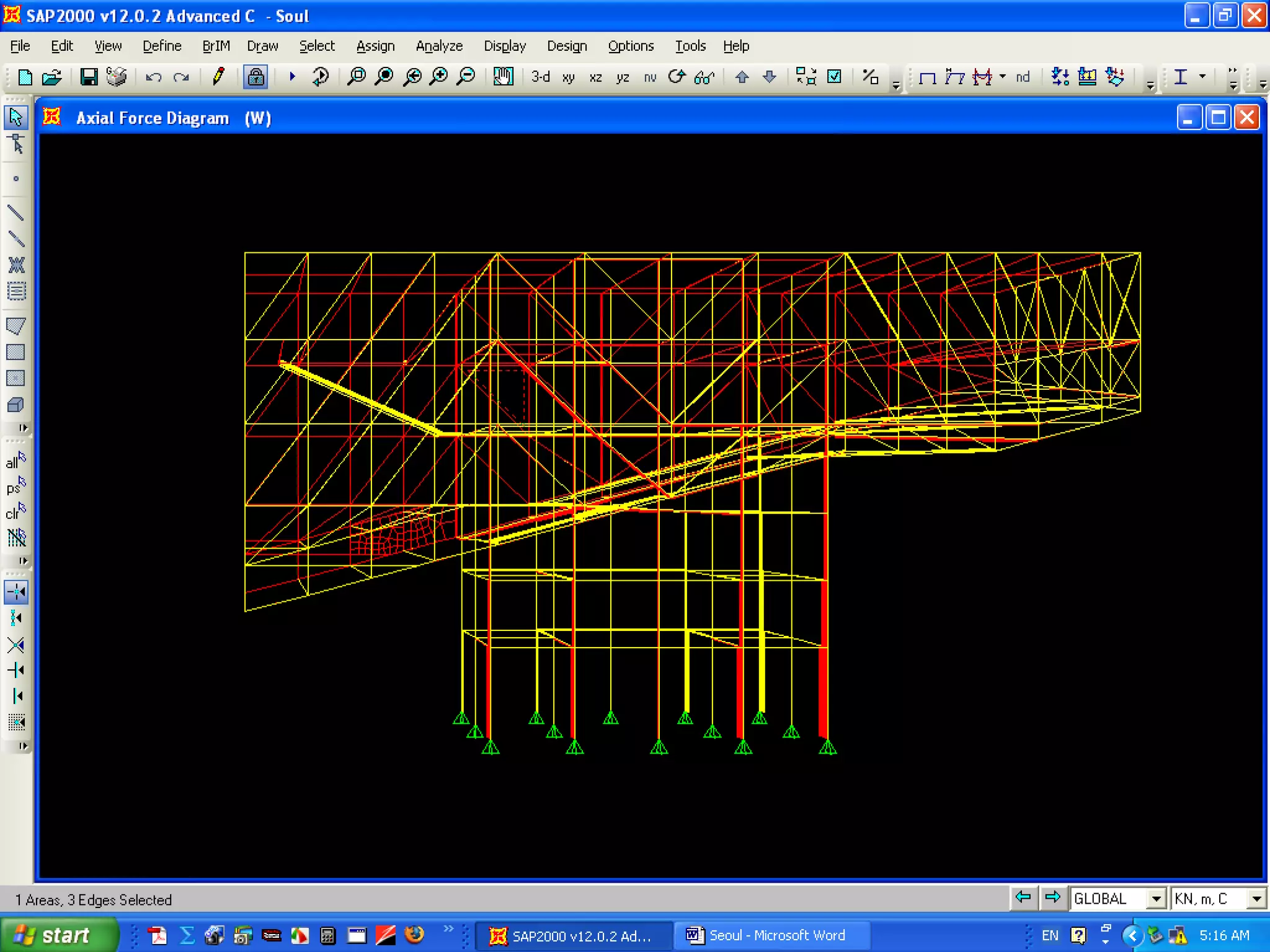This screenshot has width=1270, height=952.
Task: Click the Select All 'all' icon
Action: [16, 462]
